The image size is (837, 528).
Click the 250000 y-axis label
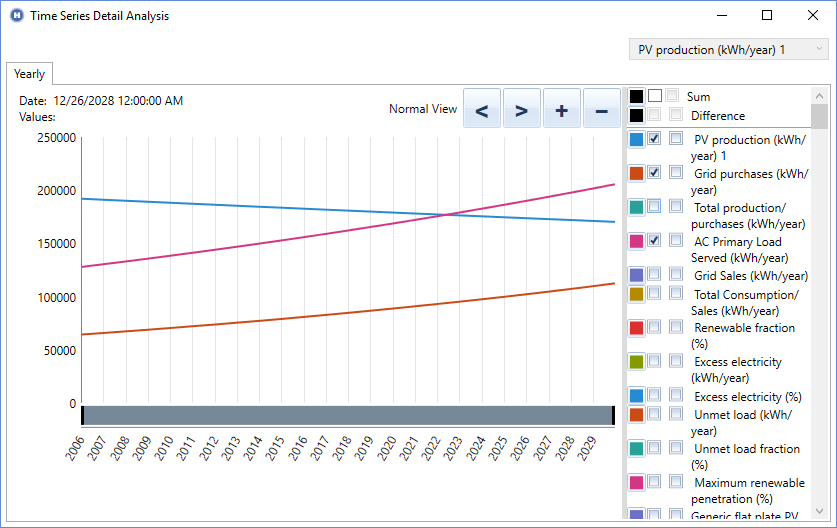tap(57, 138)
